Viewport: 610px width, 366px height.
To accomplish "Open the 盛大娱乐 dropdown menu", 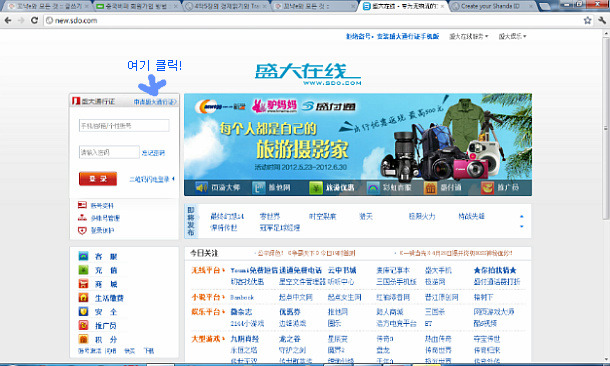I will [512, 36].
